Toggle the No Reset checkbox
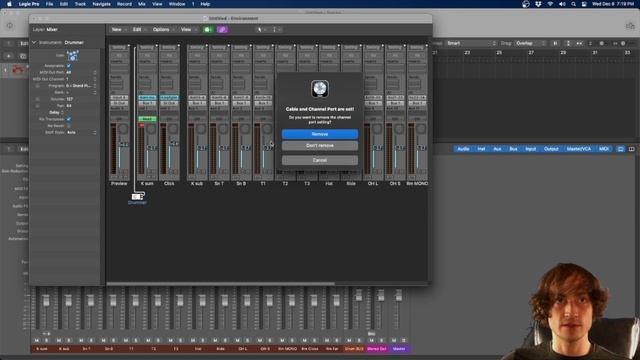This screenshot has width=640, height=360. coord(69,126)
